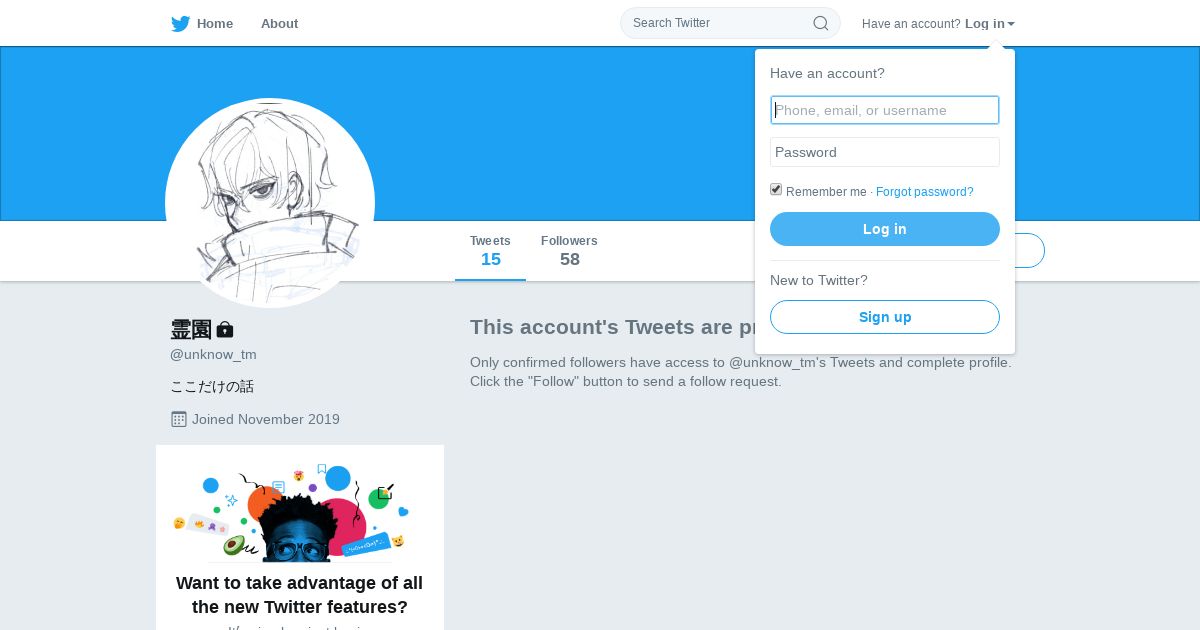Select the Followers tab showing 58

point(569,251)
